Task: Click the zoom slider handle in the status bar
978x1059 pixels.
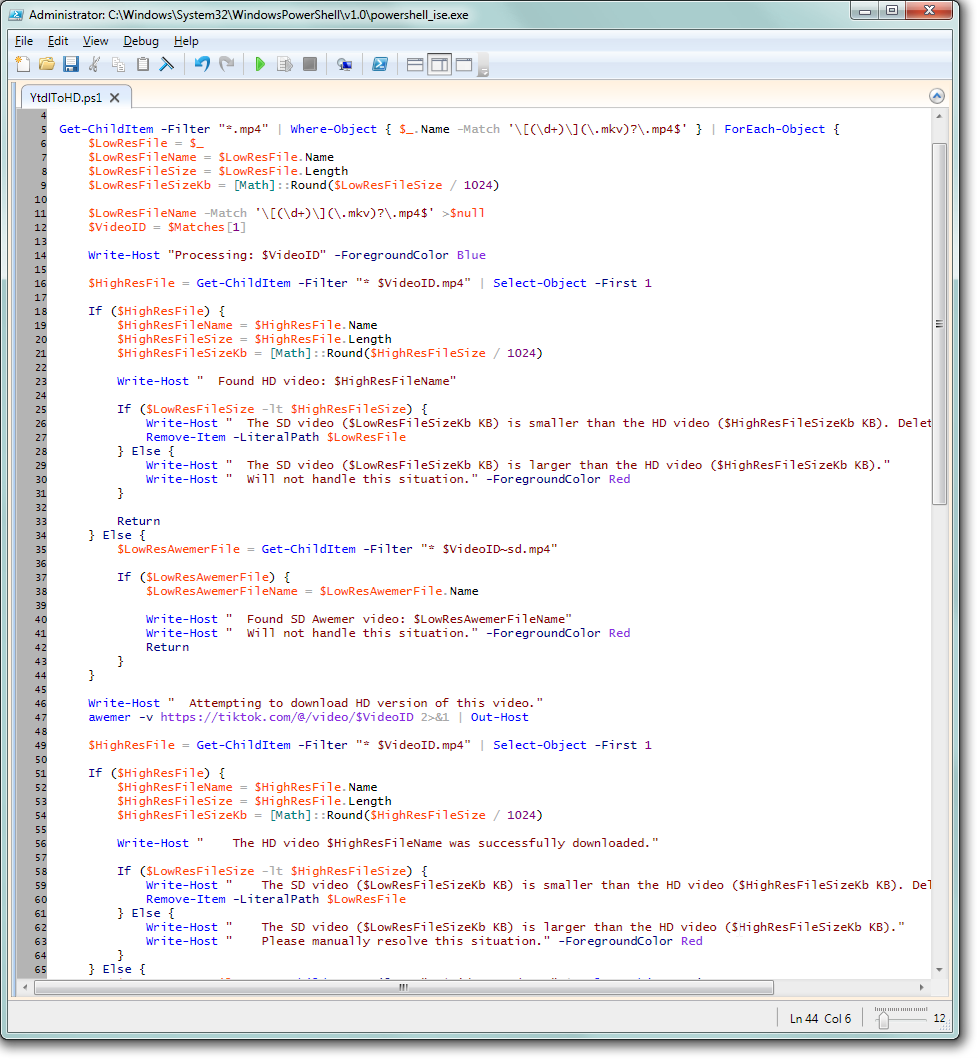Action: (883, 1021)
